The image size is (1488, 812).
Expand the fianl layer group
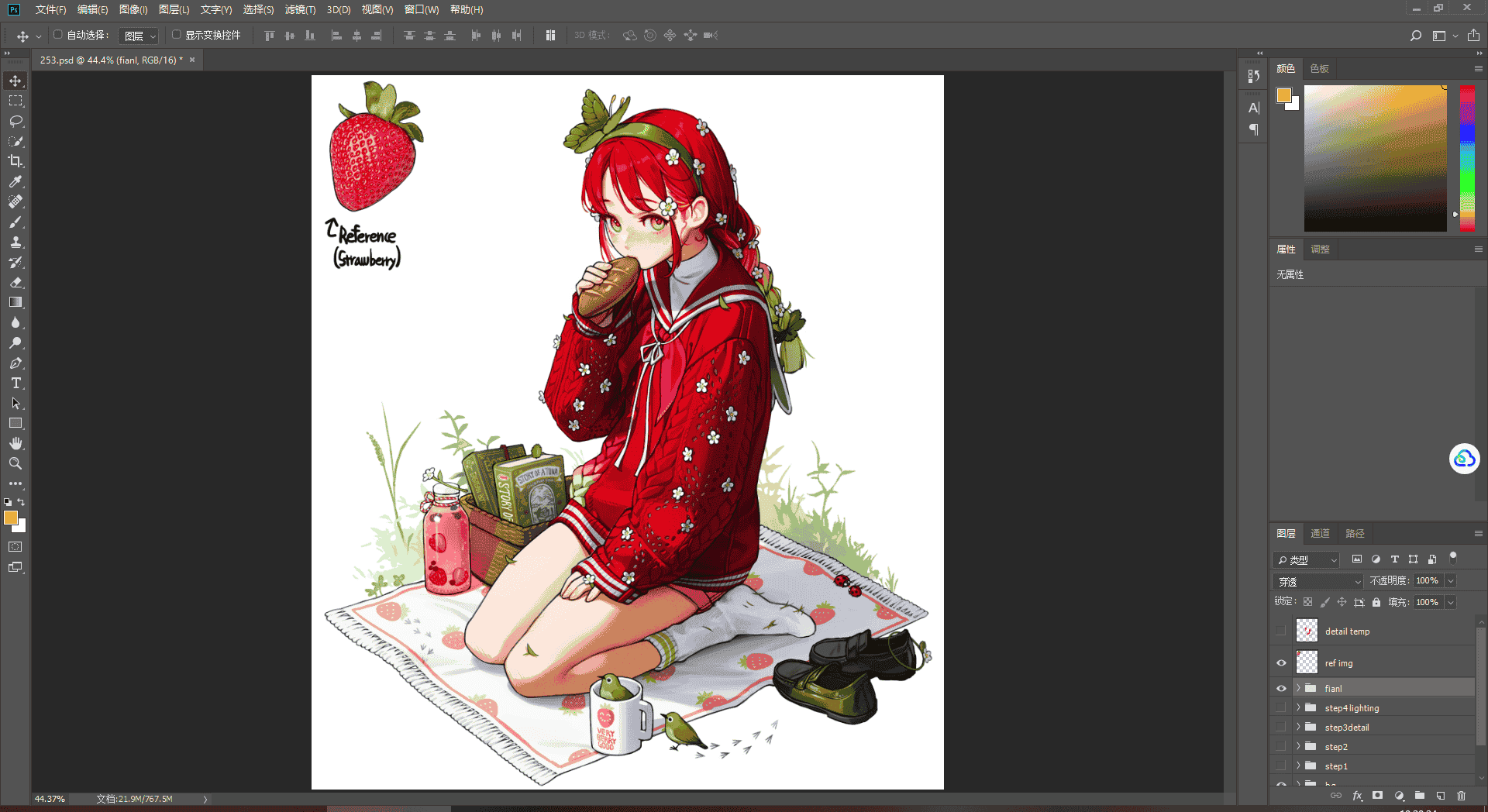pos(1298,688)
